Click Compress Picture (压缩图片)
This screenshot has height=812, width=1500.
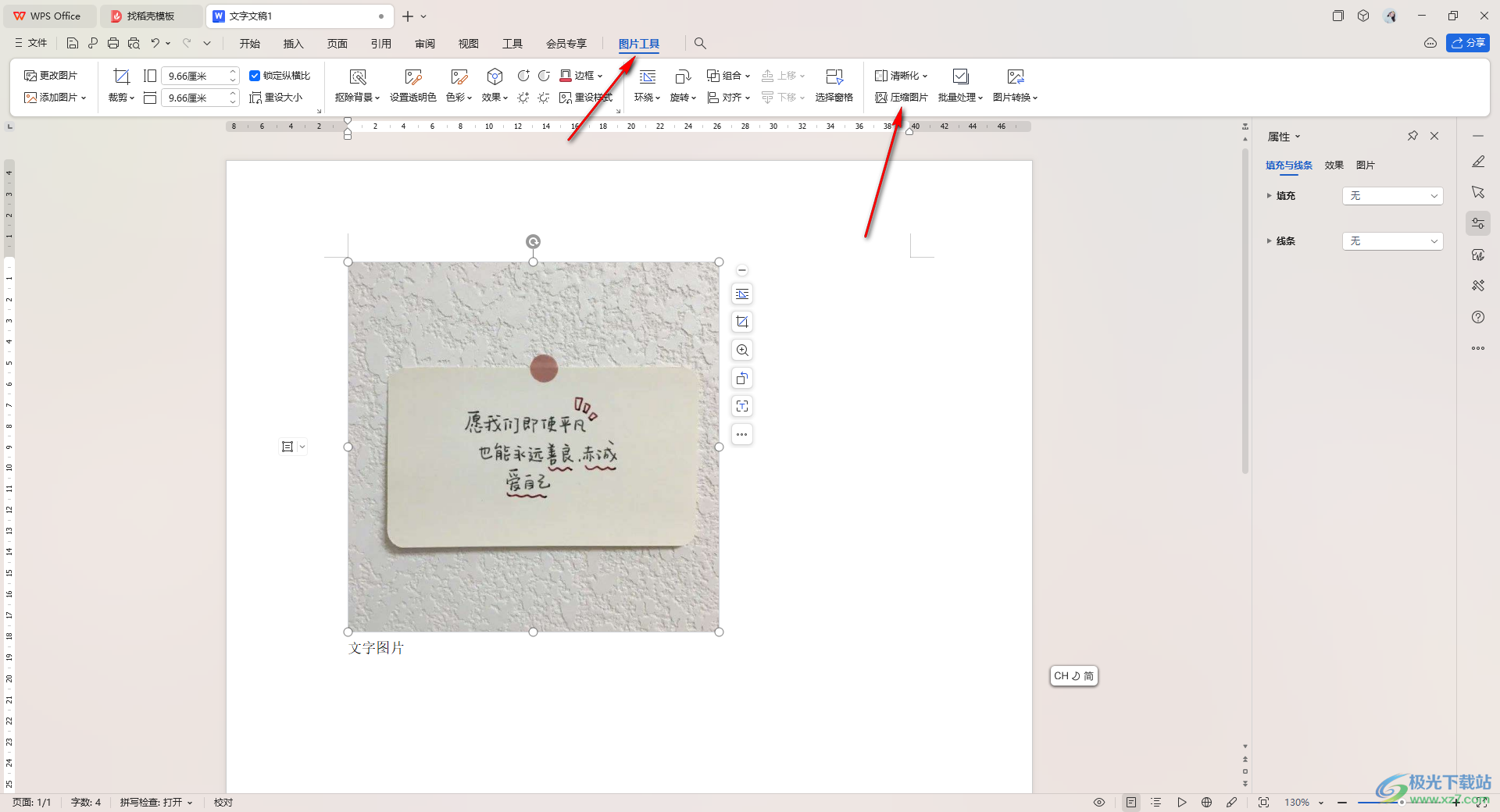click(x=902, y=98)
